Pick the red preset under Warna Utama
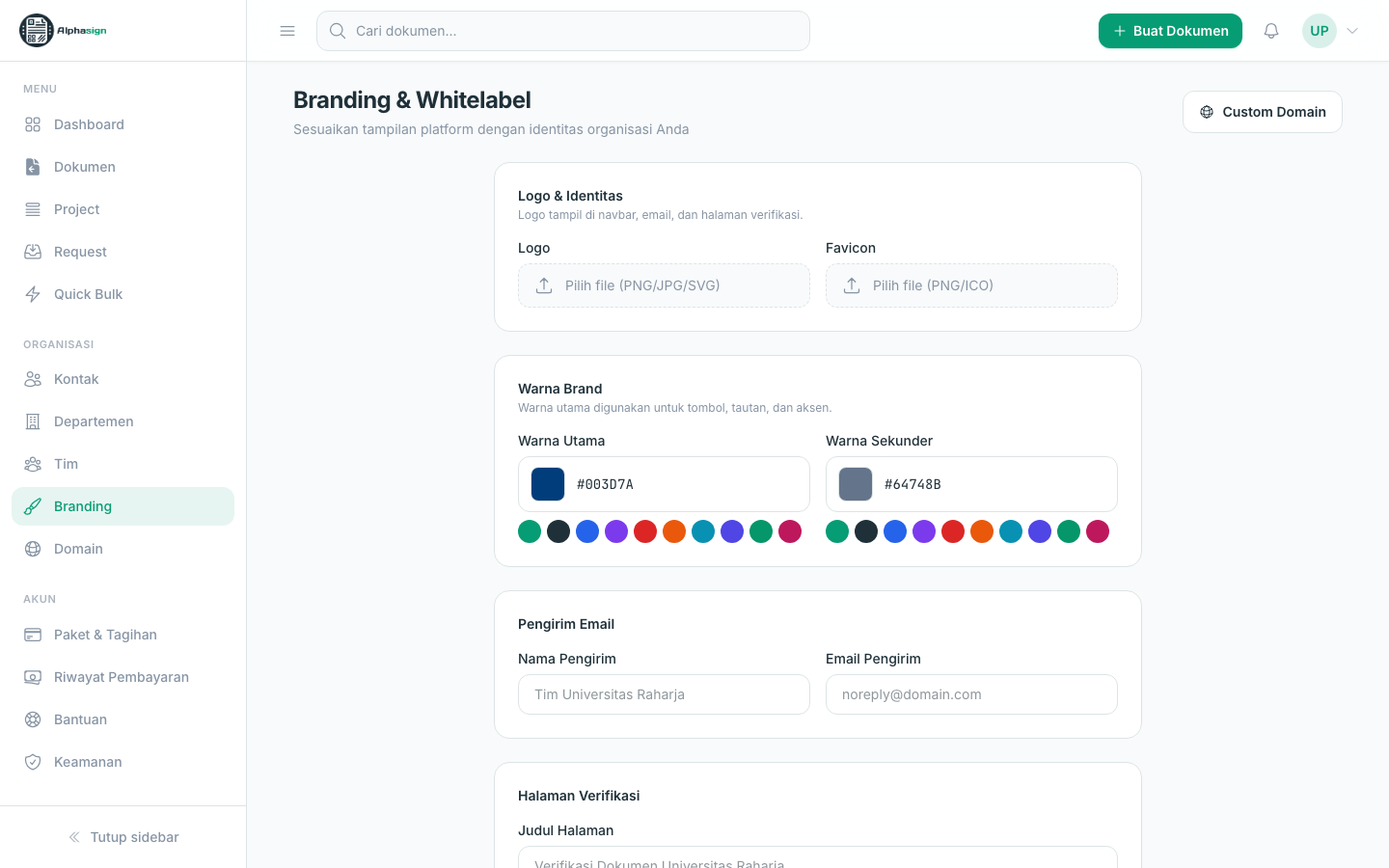Image resolution: width=1389 pixels, height=868 pixels. 645,531
